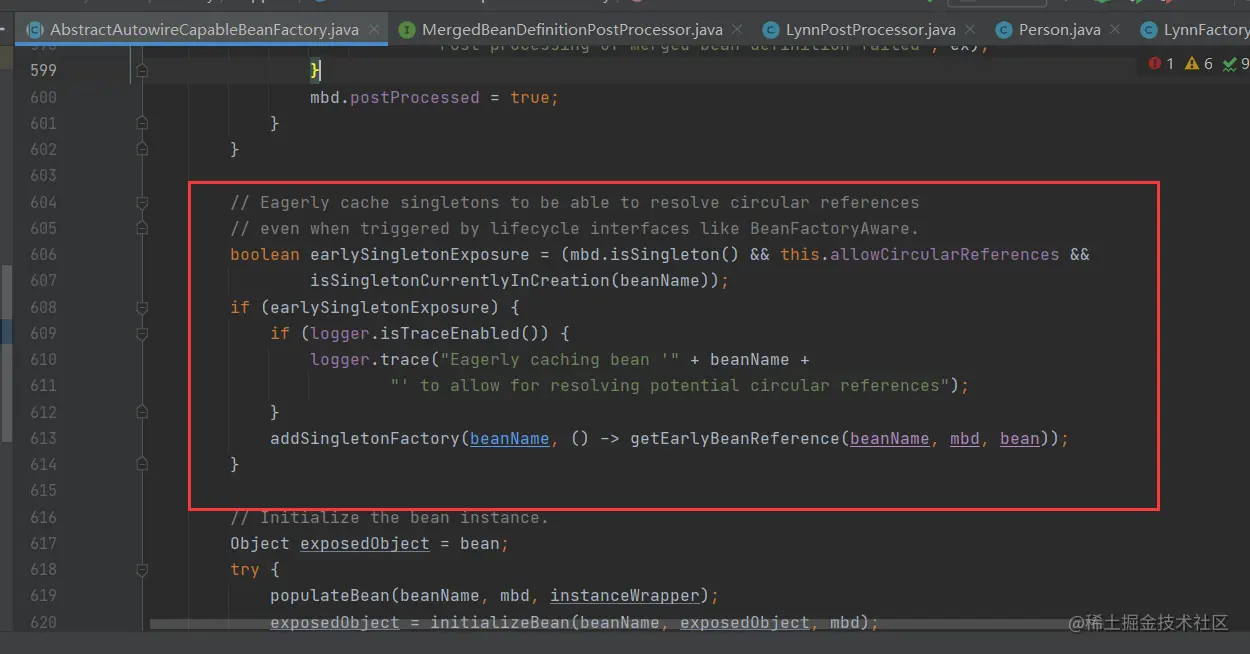Click 'Eagerly cache singletons' comment line
The width and height of the screenshot is (1250, 654).
575,202
